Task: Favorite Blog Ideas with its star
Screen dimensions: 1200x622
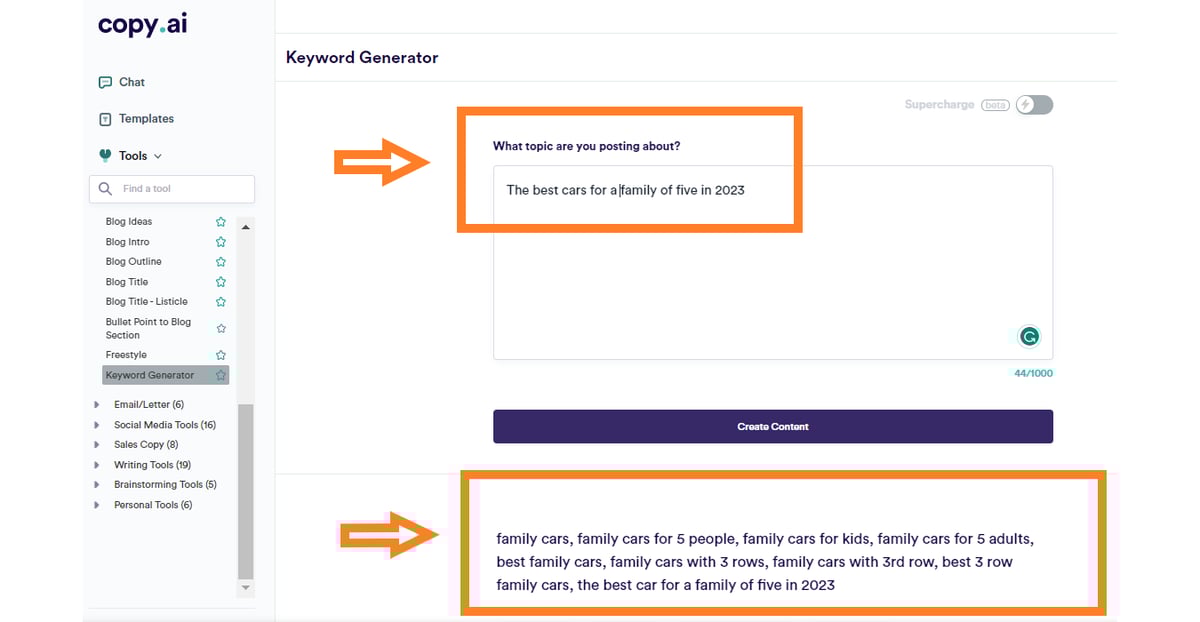Action: tap(221, 222)
